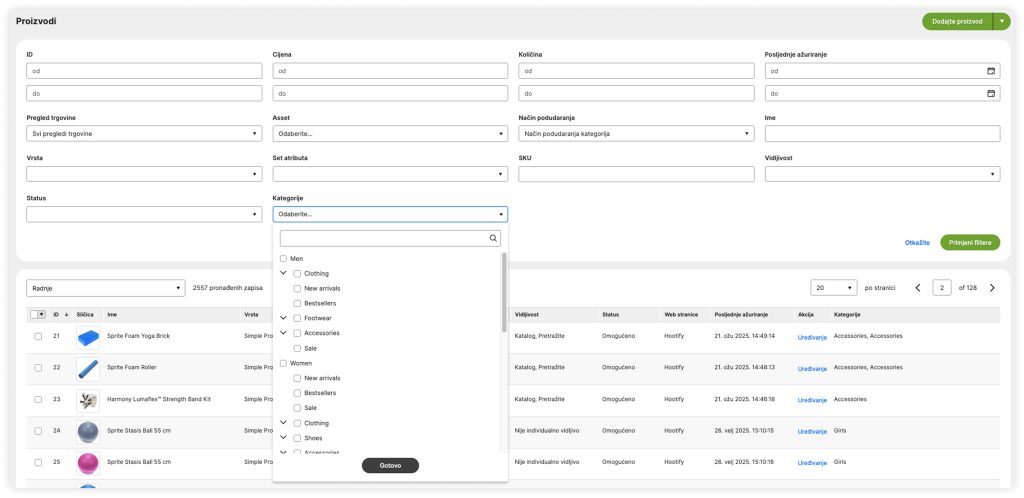Open calendar for the 'od' update date
Screen dimensions: 1024x498
(991, 71)
